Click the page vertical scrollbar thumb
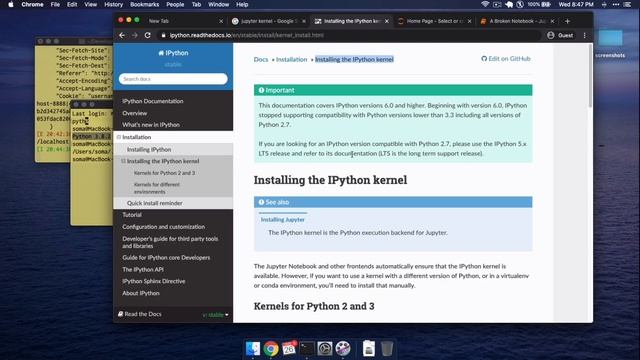 pyautogui.click(x=590, y=76)
